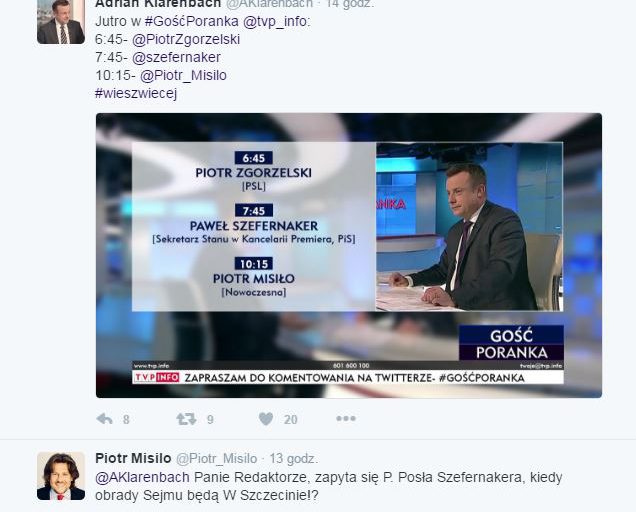Click the @AKlarenbach mention in the reply
The height and width of the screenshot is (512, 636).
142,477
